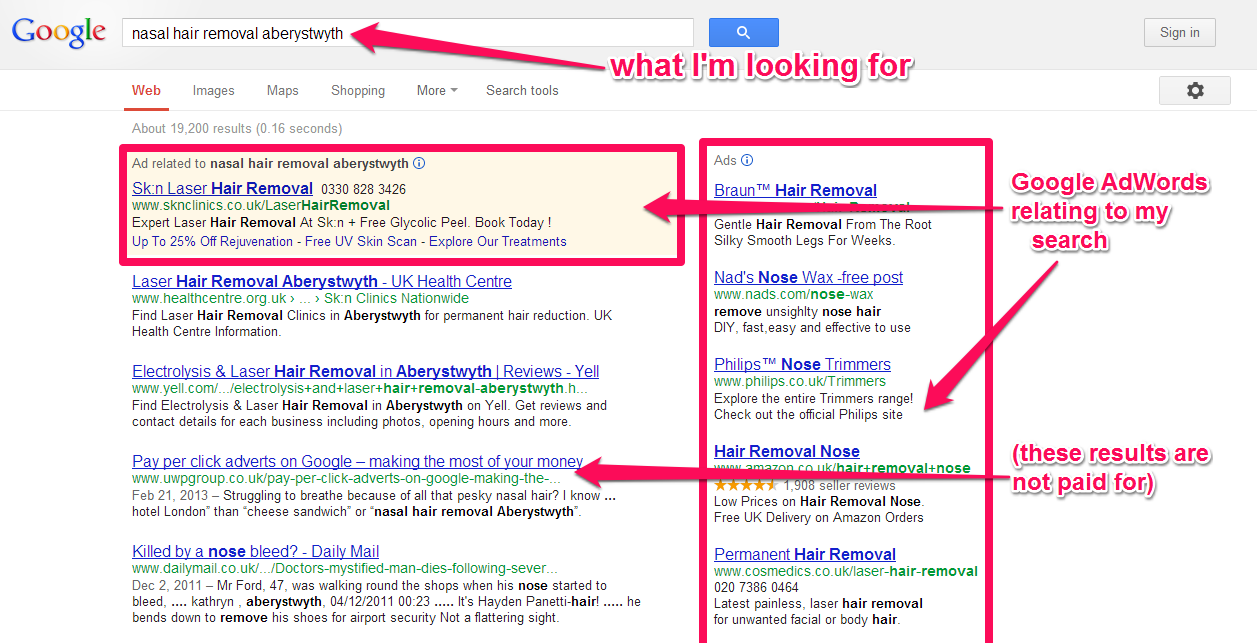
Task: Open the Yell Electrolysis & Laser result
Action: coord(365,371)
